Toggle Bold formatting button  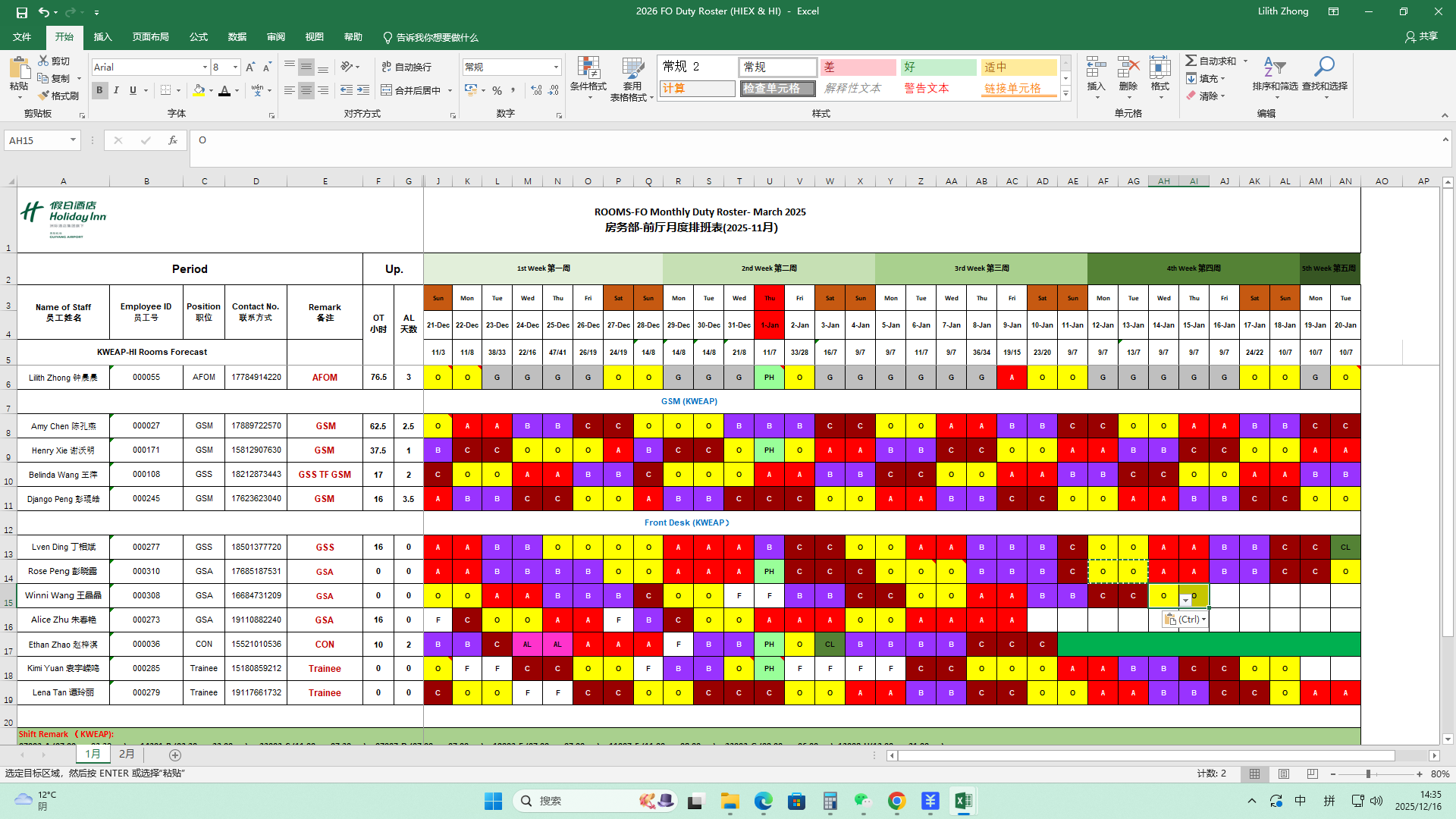[99, 90]
